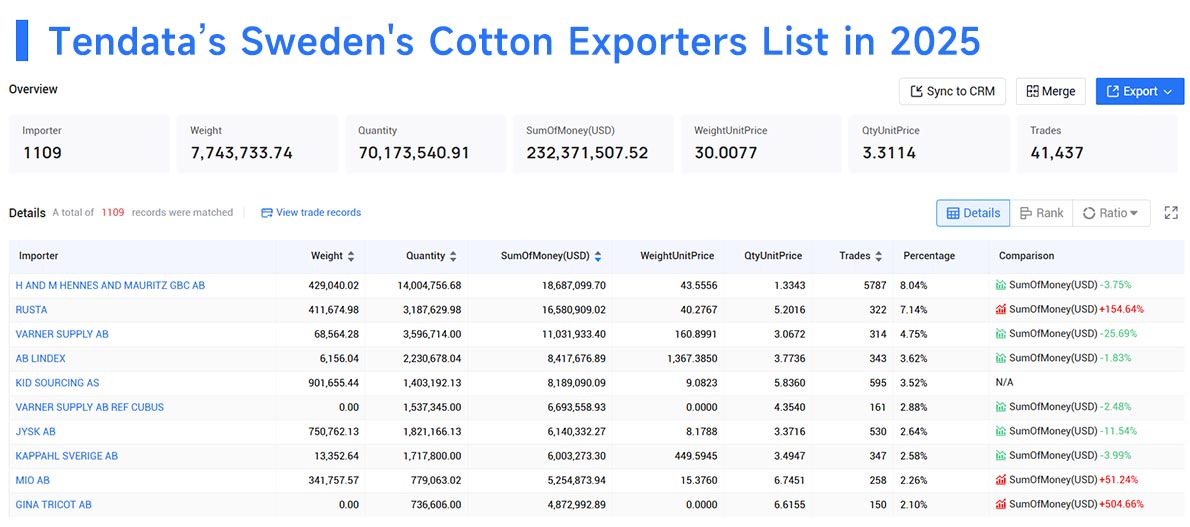Click the SumOfMoney(USD) card 232,371,507.52
1190x527 pixels.
point(593,144)
